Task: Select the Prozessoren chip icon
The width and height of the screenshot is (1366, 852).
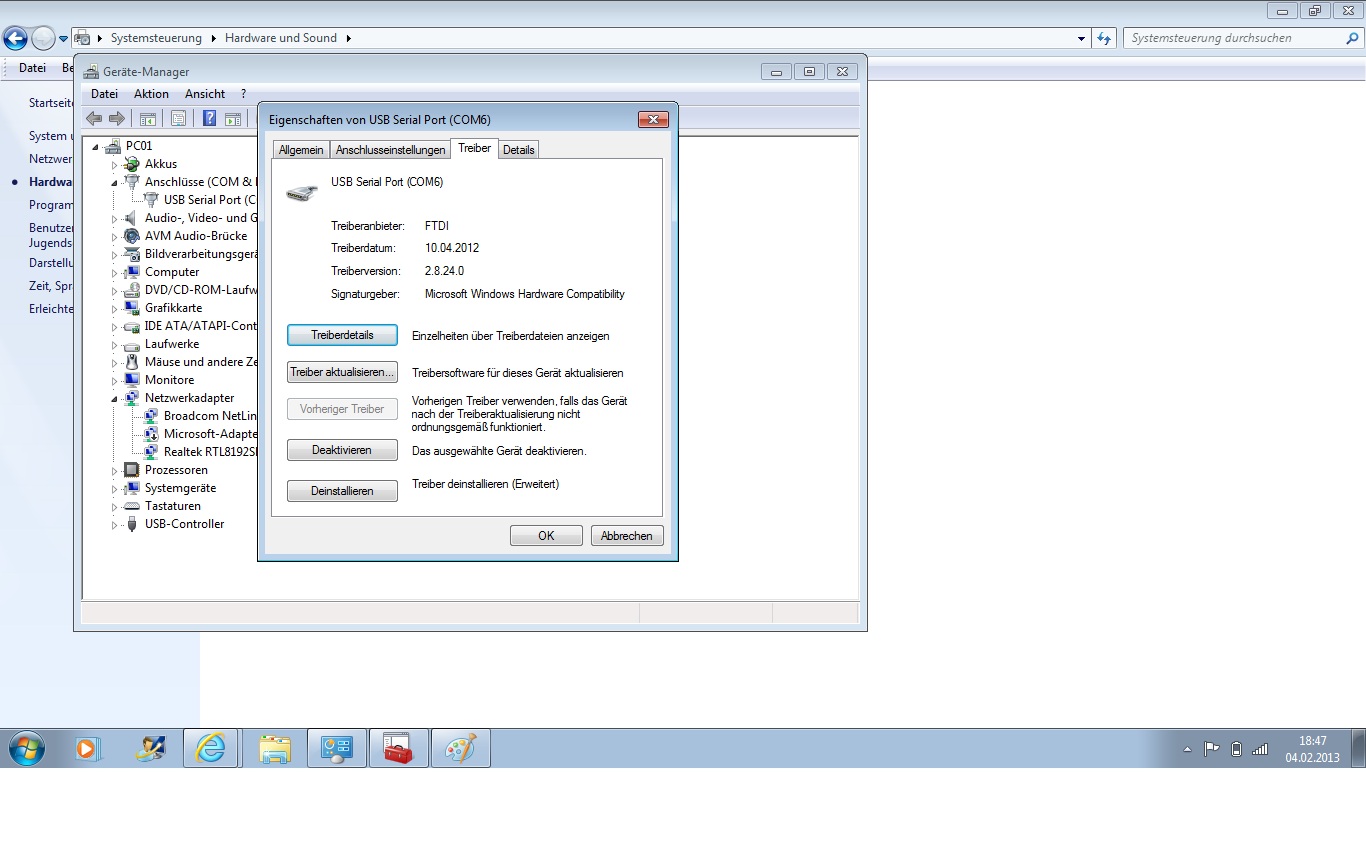Action: click(131, 469)
